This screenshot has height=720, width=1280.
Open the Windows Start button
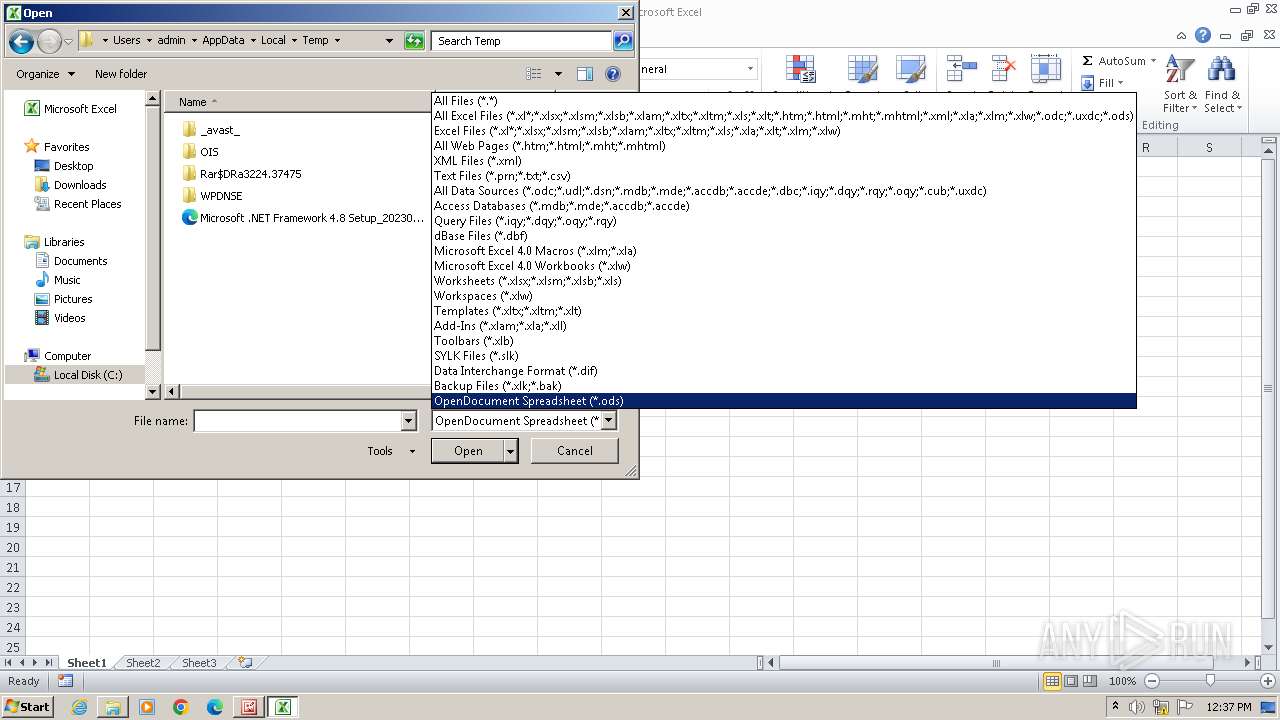coord(27,707)
